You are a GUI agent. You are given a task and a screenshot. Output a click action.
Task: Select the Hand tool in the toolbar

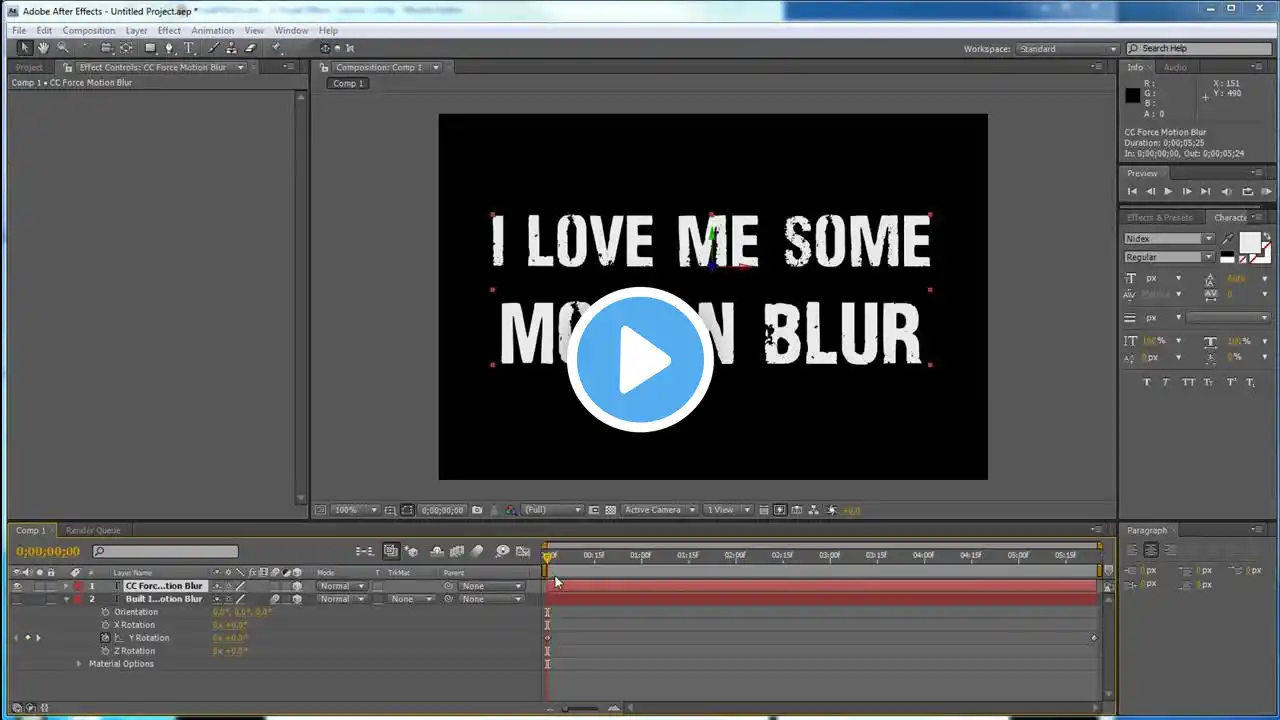point(44,48)
